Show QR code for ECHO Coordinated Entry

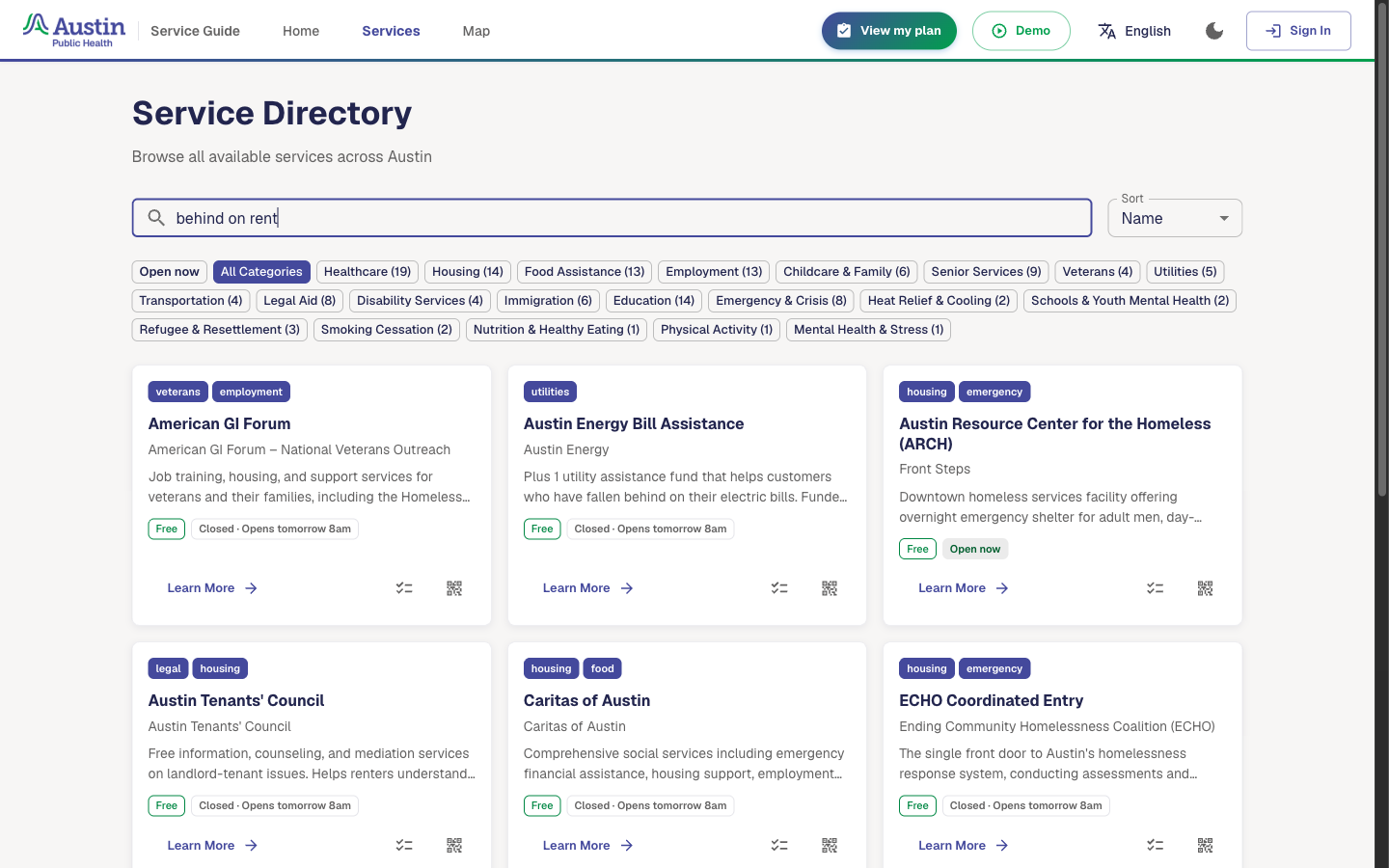coord(1205,846)
